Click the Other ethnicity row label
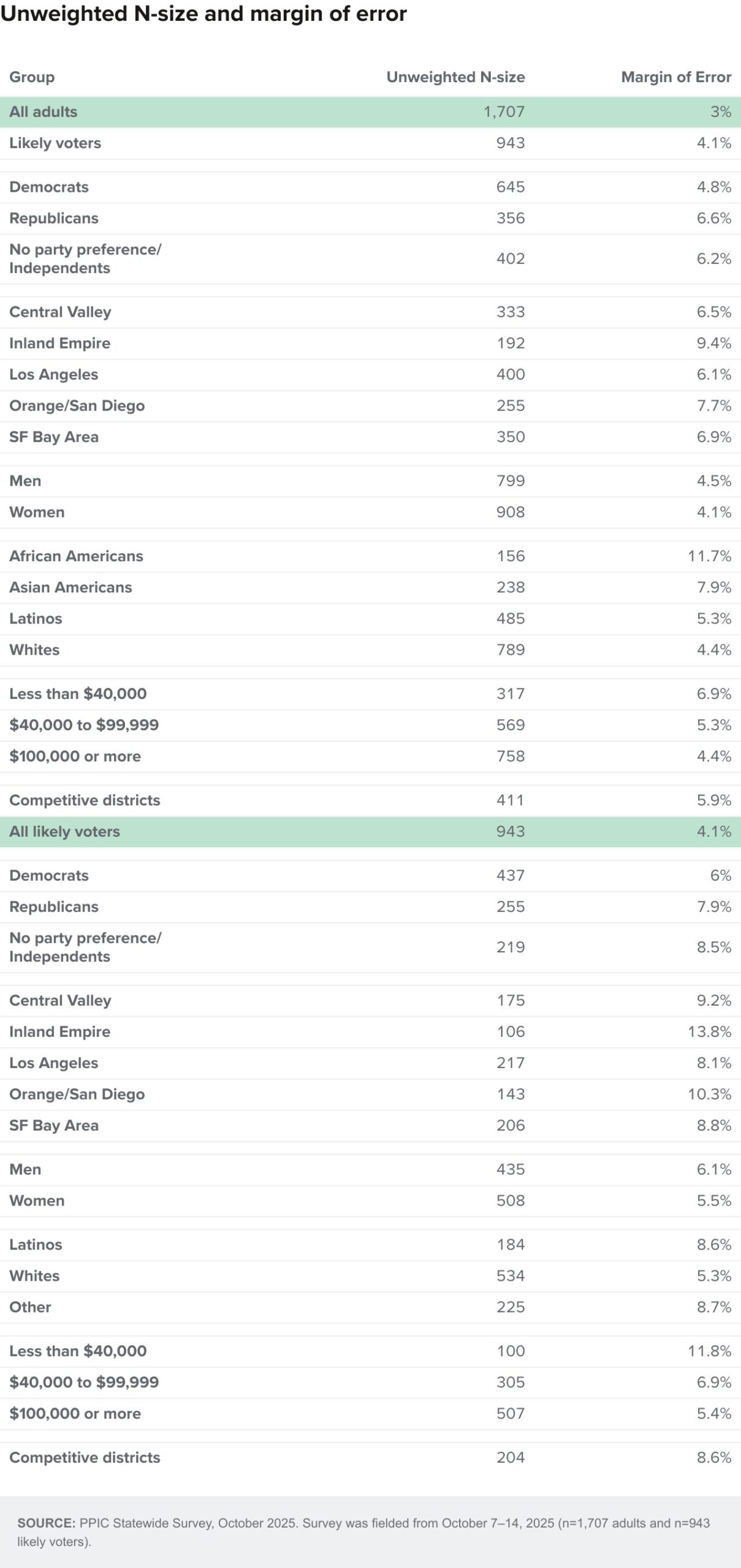 [30, 1307]
